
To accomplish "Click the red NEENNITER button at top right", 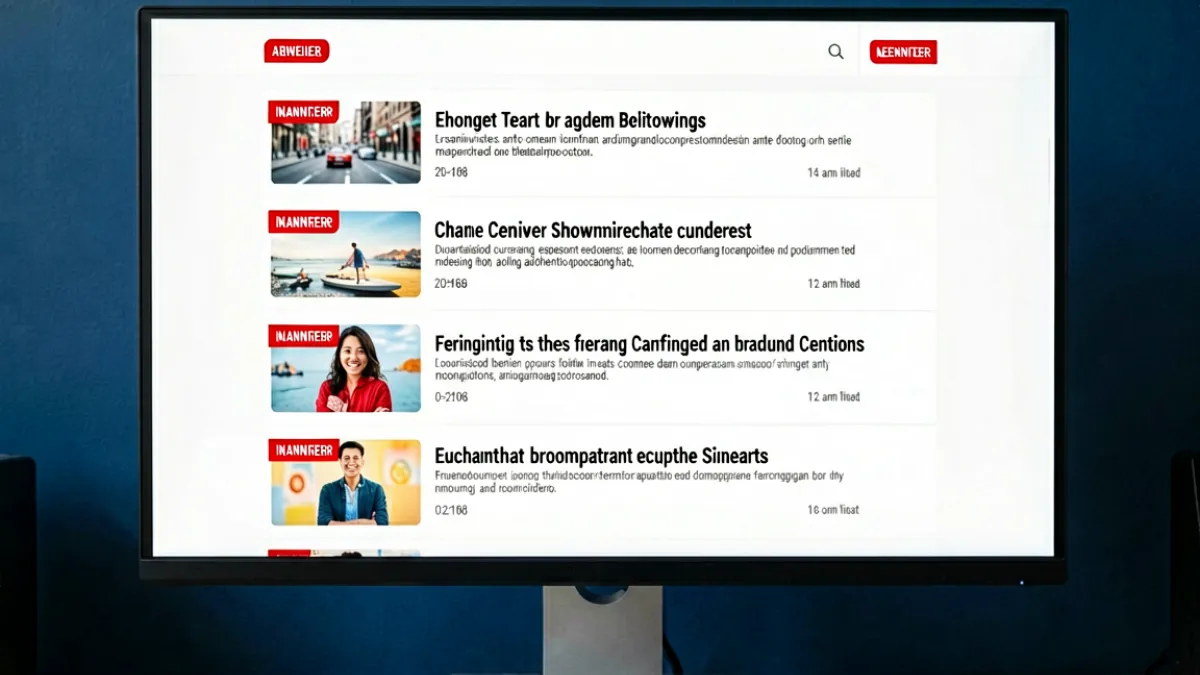I will [903, 52].
